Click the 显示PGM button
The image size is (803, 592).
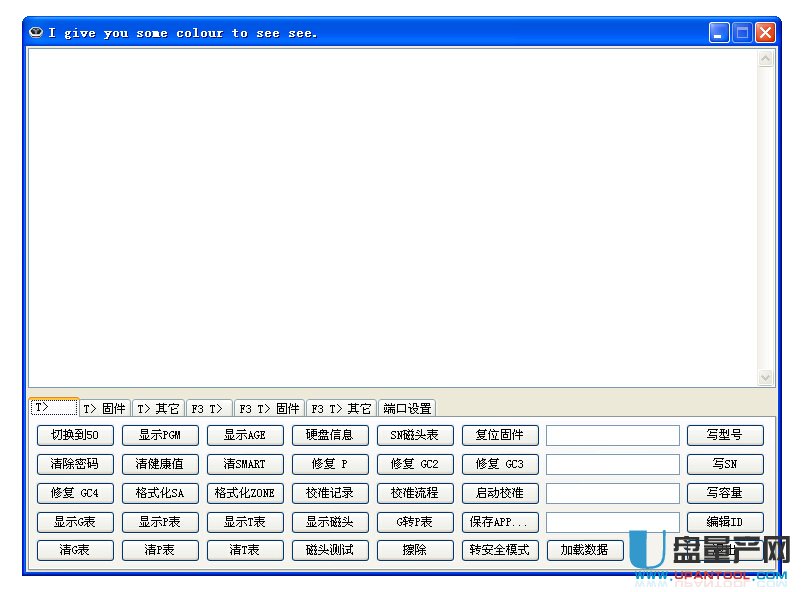click(x=160, y=434)
